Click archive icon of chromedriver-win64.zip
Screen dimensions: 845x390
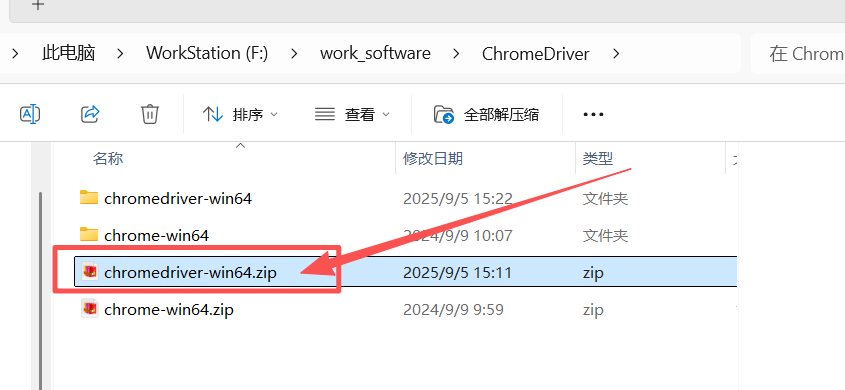pos(89,271)
